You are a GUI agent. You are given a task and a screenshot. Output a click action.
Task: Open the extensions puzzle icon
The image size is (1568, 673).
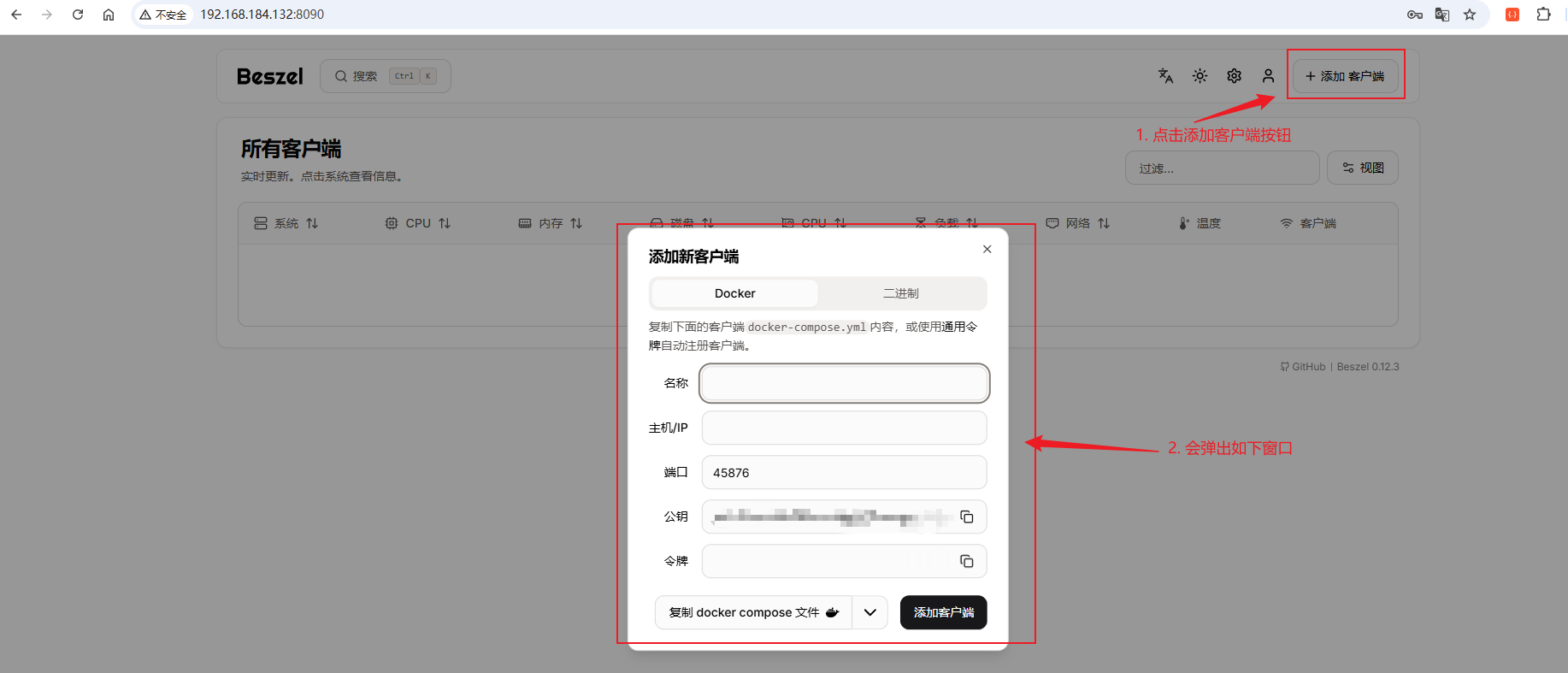click(1543, 15)
